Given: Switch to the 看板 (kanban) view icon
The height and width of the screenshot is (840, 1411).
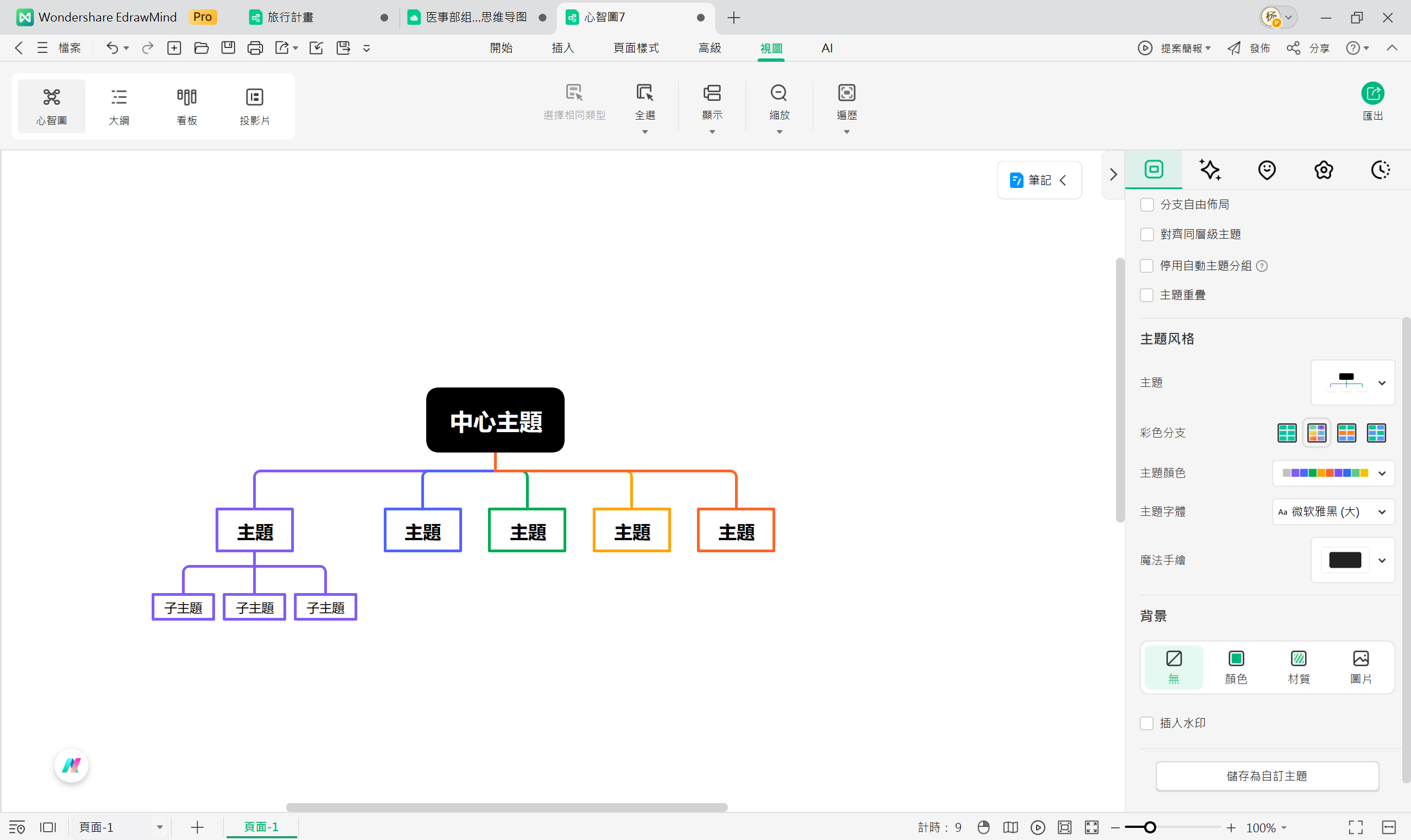Looking at the screenshot, I should (x=186, y=106).
